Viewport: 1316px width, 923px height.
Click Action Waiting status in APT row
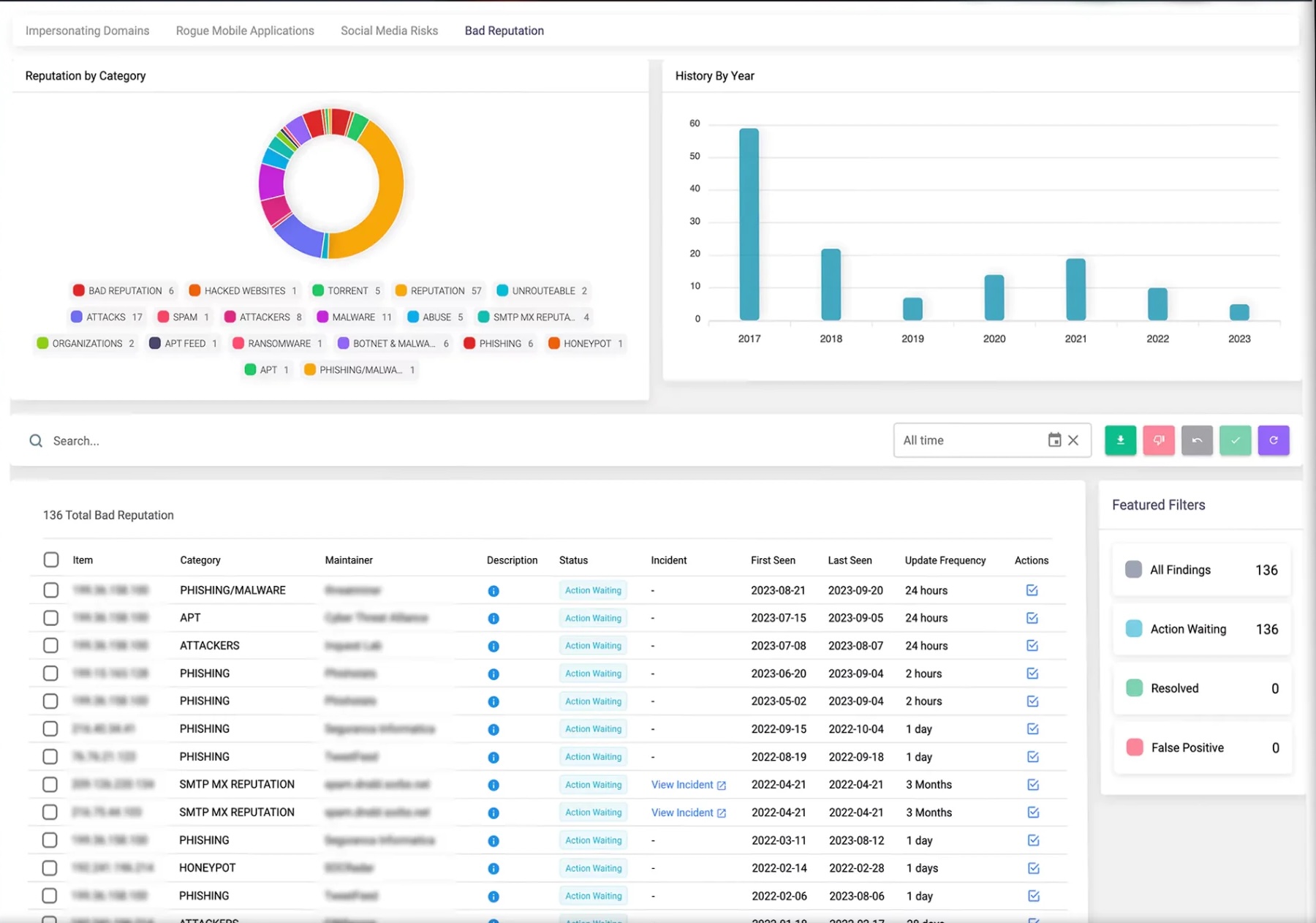(x=593, y=618)
